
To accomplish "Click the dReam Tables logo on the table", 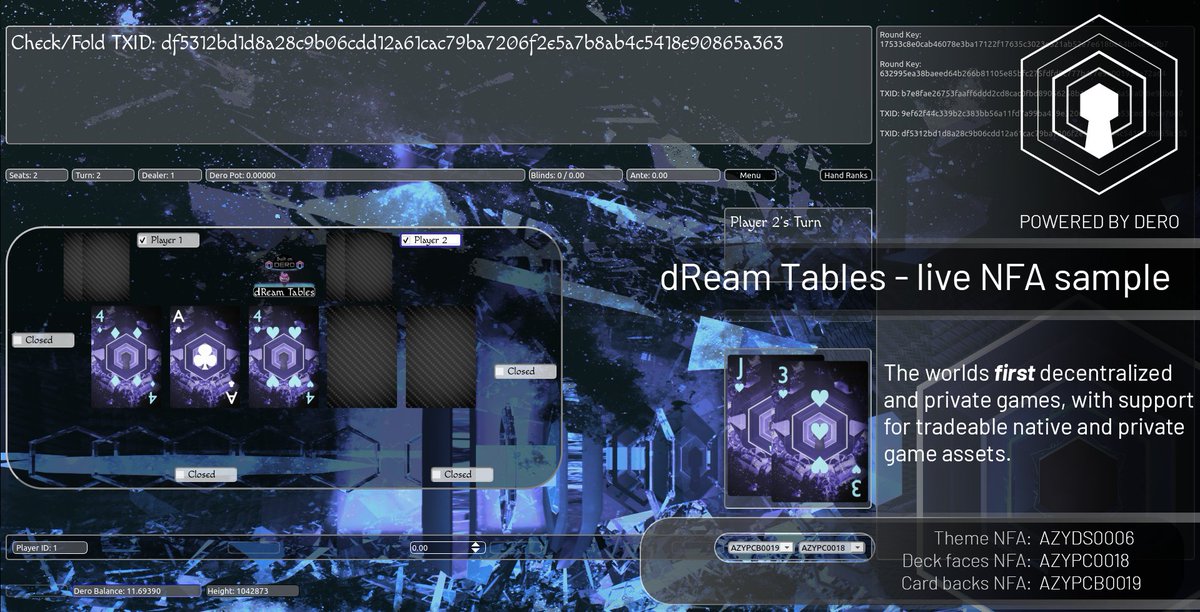I will point(284,278).
